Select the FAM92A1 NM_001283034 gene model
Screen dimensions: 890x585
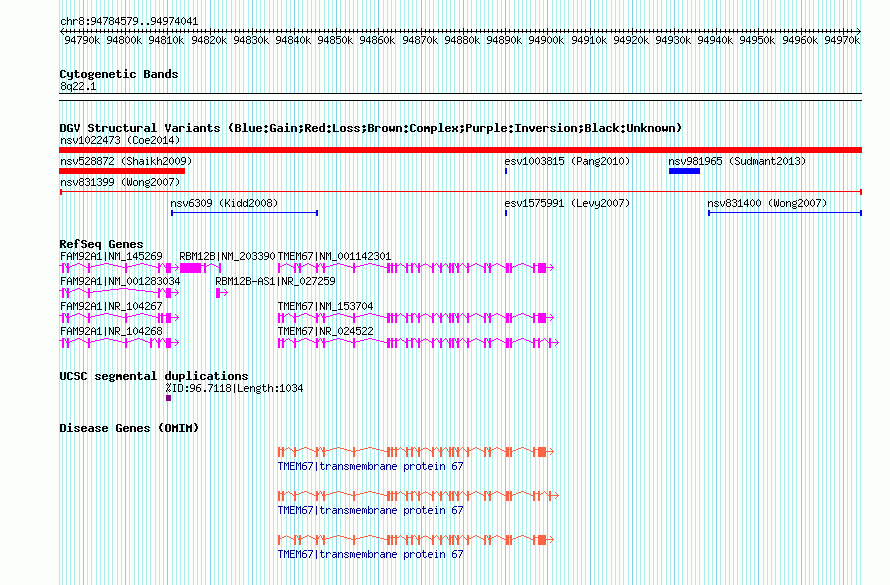coord(119,293)
